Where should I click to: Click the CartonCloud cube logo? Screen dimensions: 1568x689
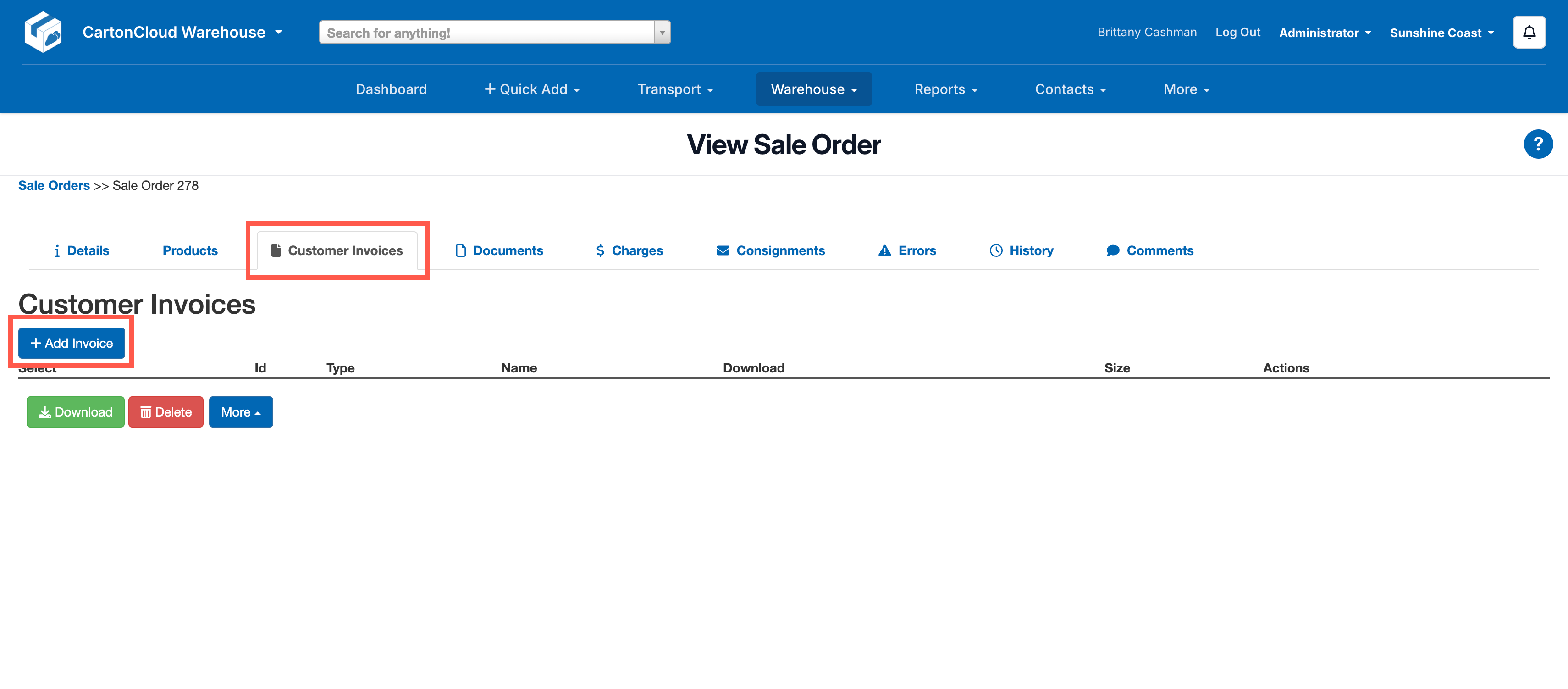click(x=43, y=32)
